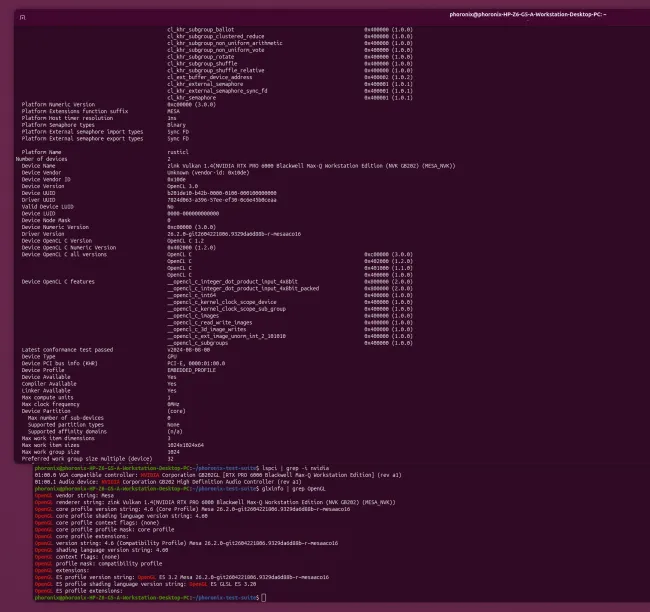Select '__opencl_c_read_write_images' text
This screenshot has height=612, width=650.
point(210,323)
